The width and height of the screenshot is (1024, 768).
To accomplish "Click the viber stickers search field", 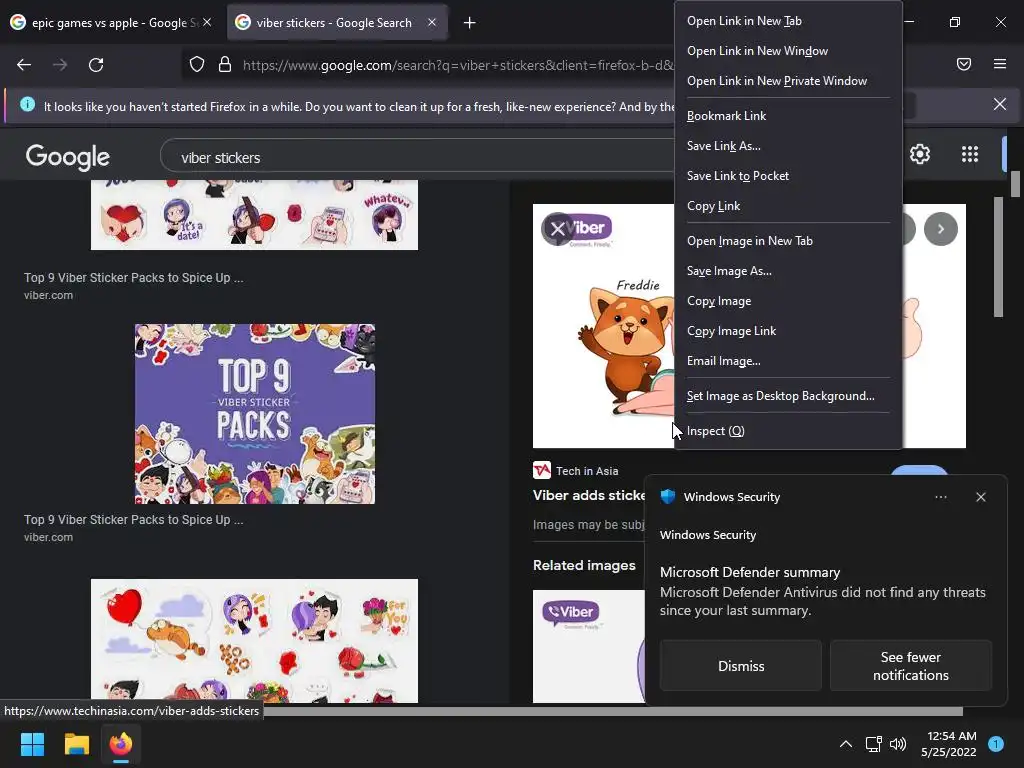I will pos(418,157).
